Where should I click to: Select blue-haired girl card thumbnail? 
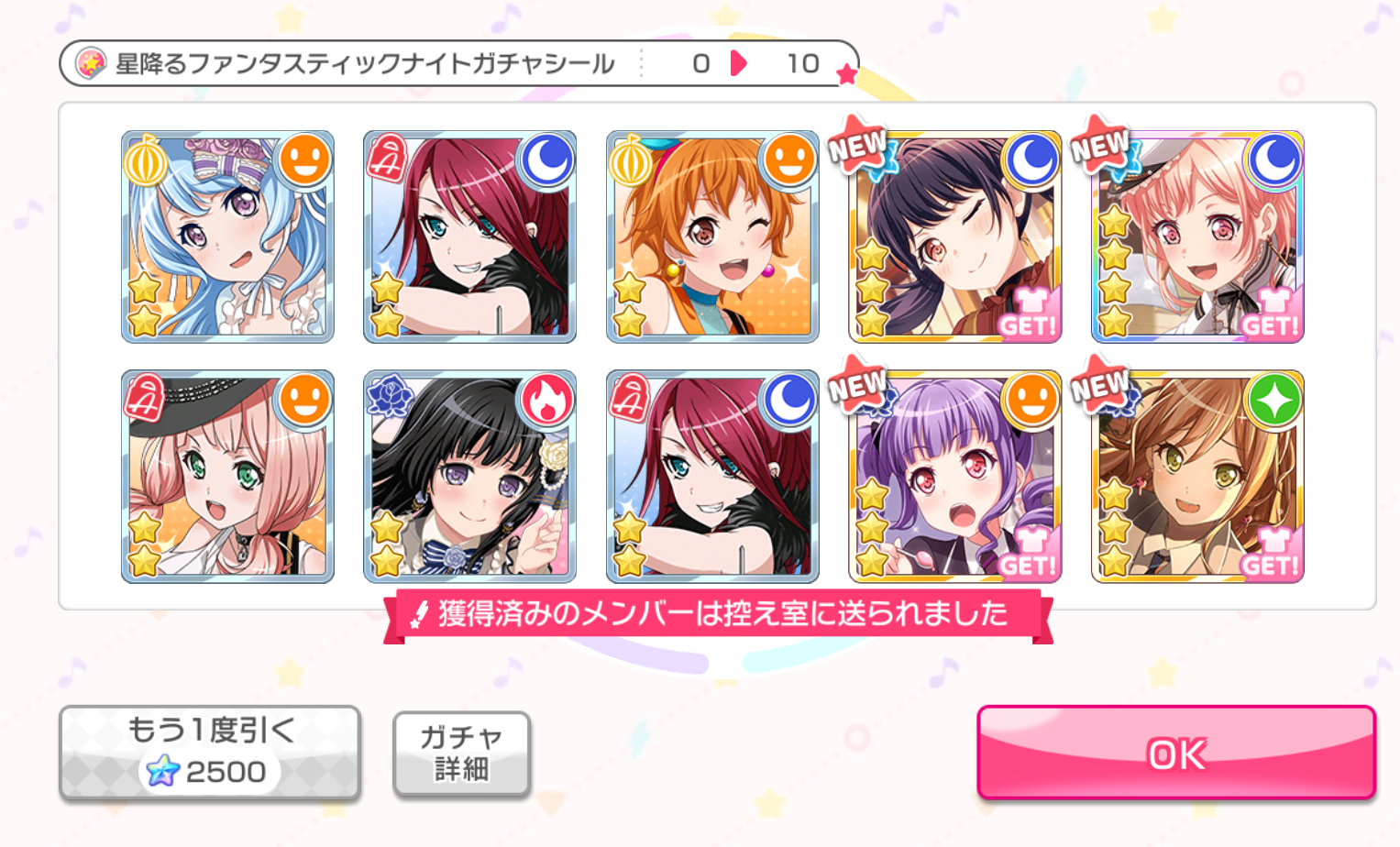[x=227, y=236]
